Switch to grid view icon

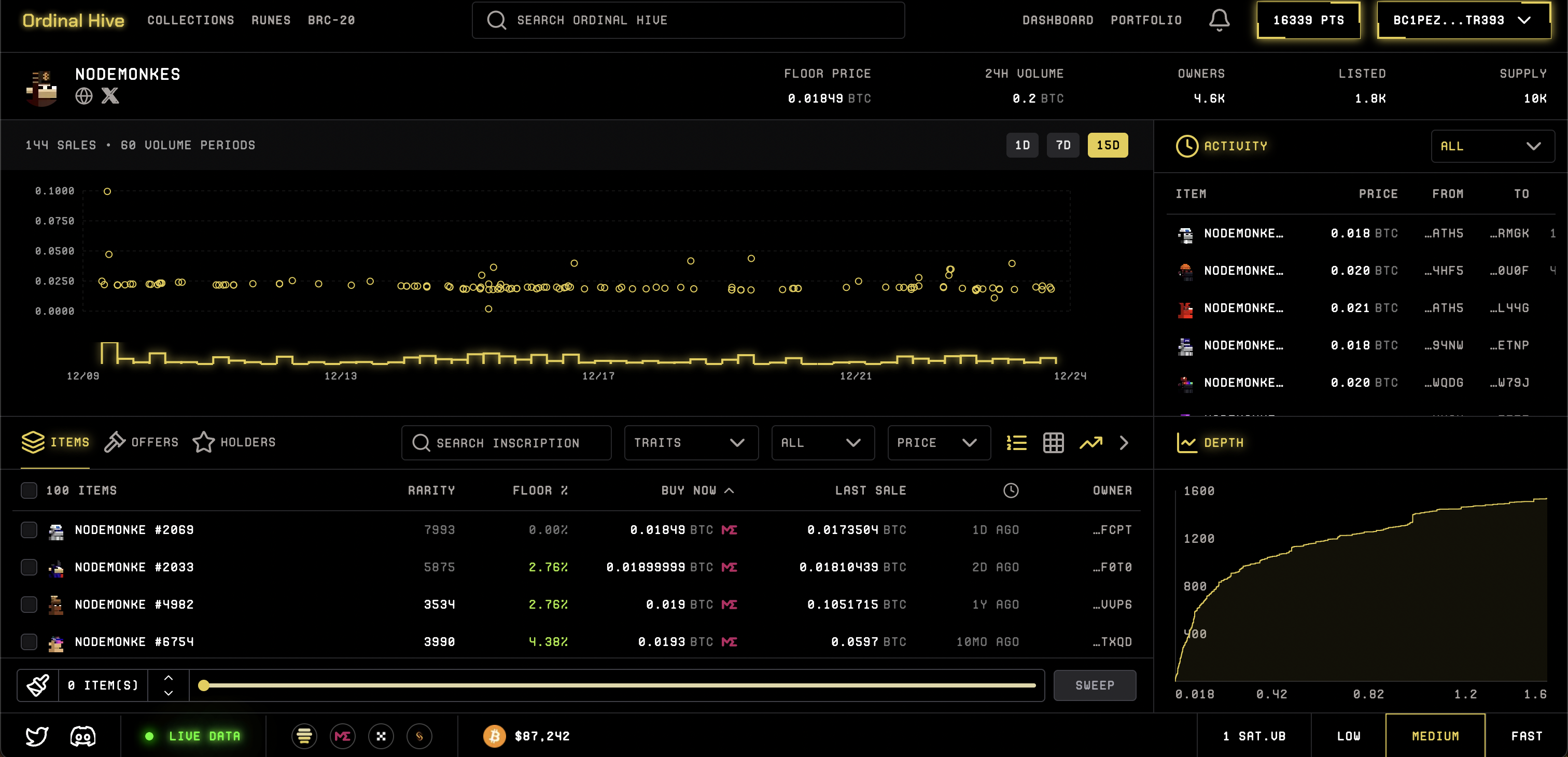pos(1053,442)
